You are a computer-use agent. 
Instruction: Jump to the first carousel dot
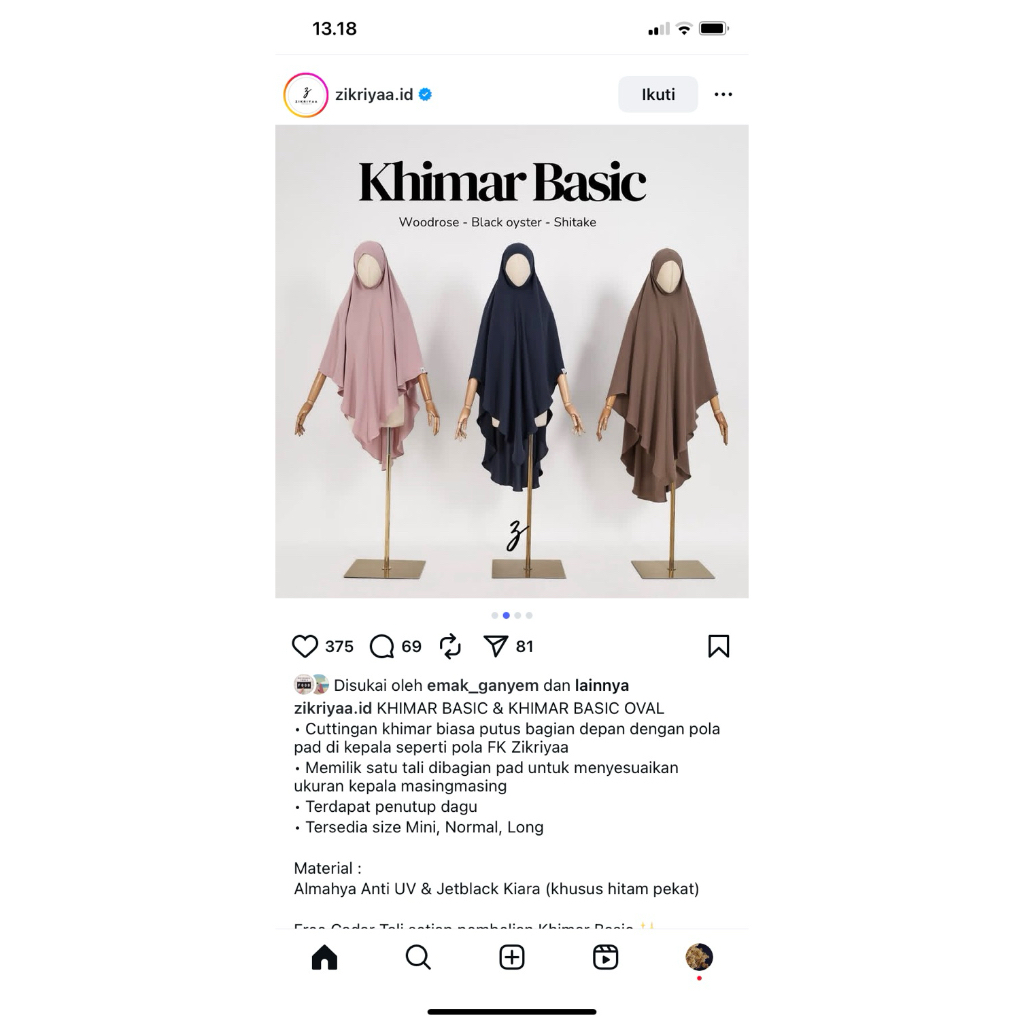(x=494, y=615)
